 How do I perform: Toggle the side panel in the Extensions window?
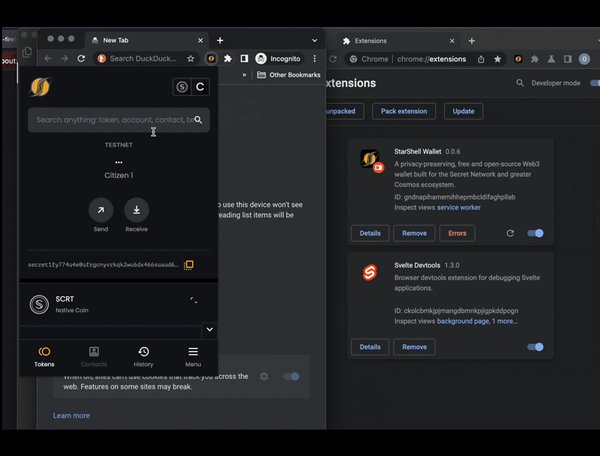tap(568, 59)
